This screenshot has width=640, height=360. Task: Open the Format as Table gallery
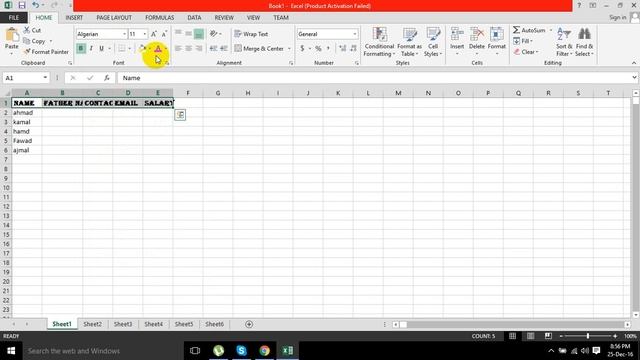coord(409,42)
